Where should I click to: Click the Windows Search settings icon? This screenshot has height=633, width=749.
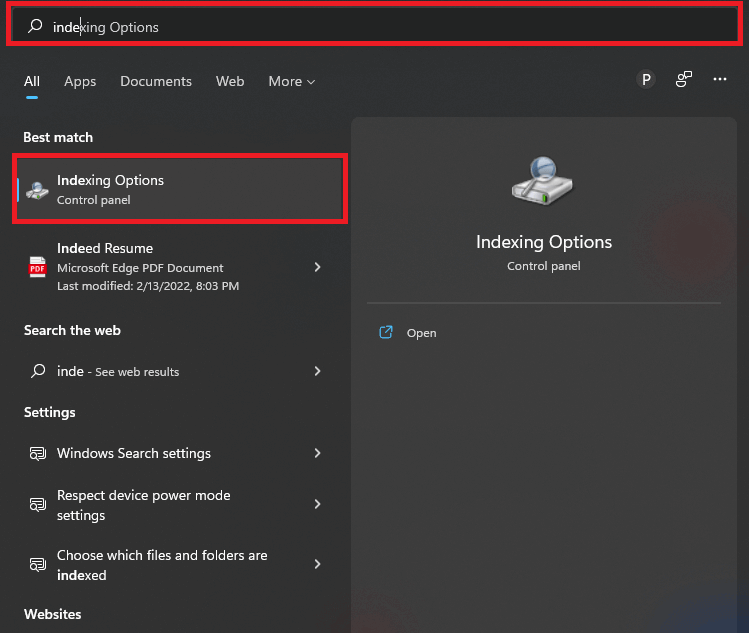(x=38, y=453)
